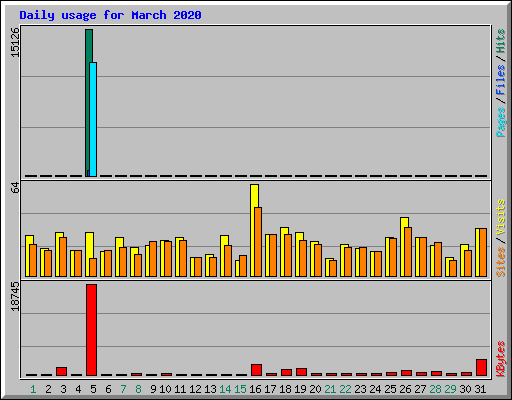Click day label 14 on the x-axis

coord(225,389)
